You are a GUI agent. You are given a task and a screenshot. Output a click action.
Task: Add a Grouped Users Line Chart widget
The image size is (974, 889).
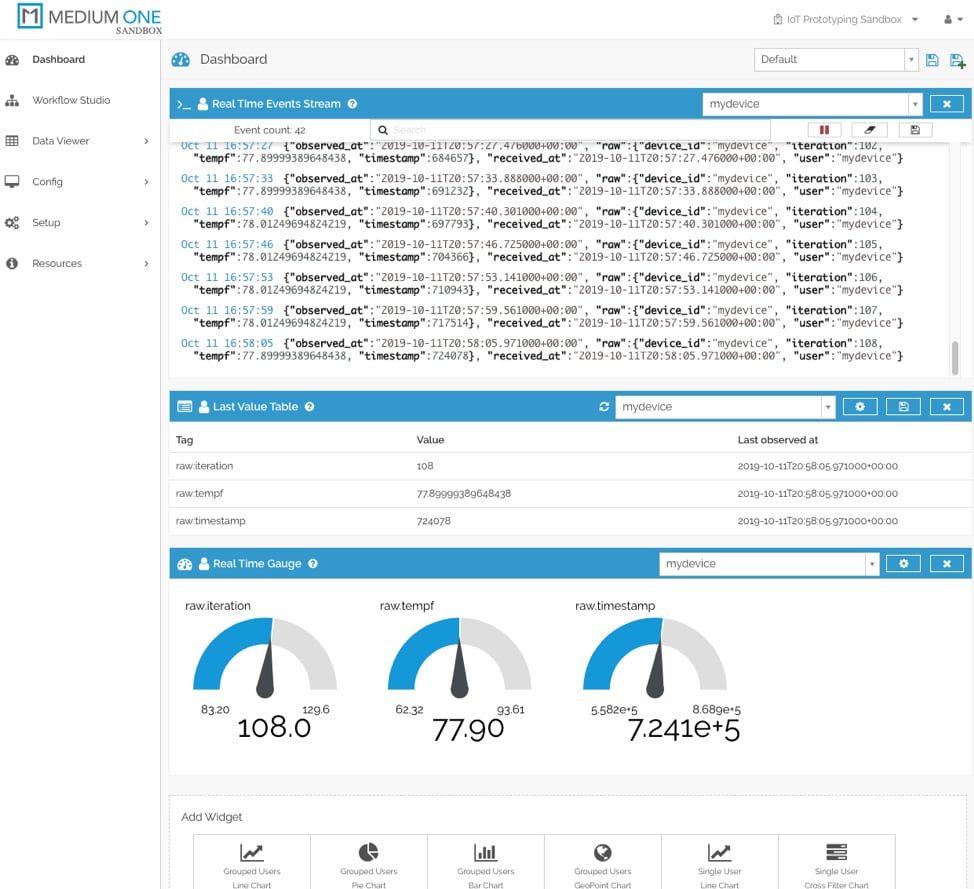251,862
